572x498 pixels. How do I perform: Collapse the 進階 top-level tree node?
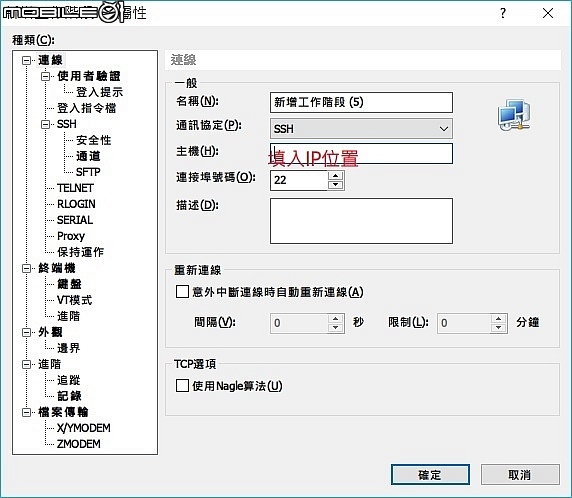coord(26,364)
